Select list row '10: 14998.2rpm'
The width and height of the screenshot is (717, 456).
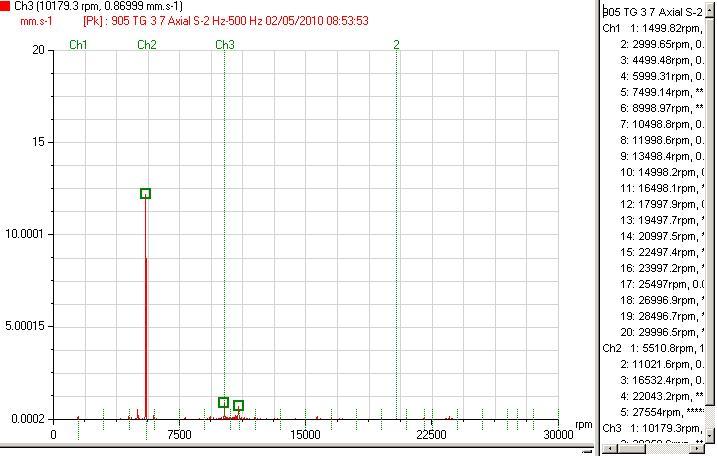[x=662, y=172]
